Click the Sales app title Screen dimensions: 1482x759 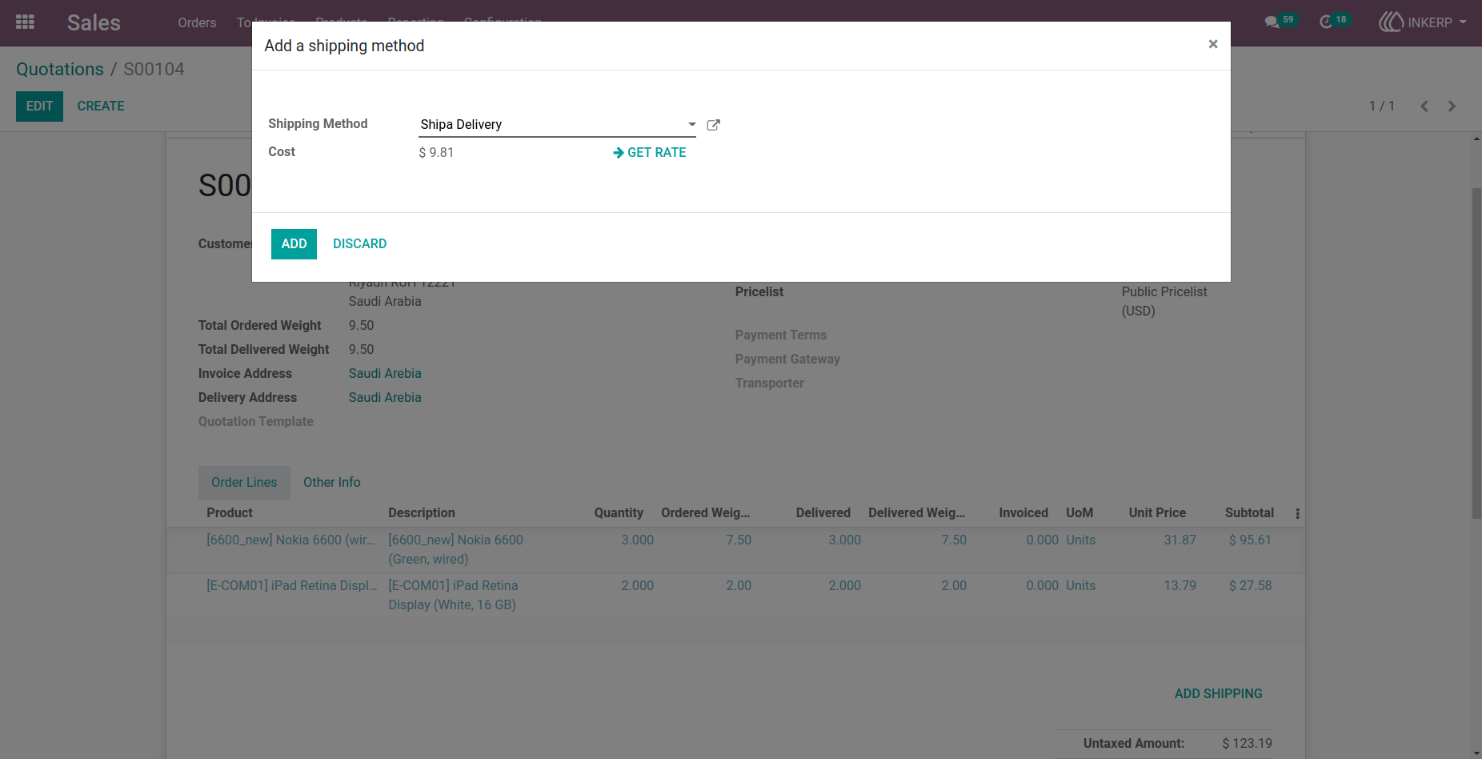coord(94,22)
